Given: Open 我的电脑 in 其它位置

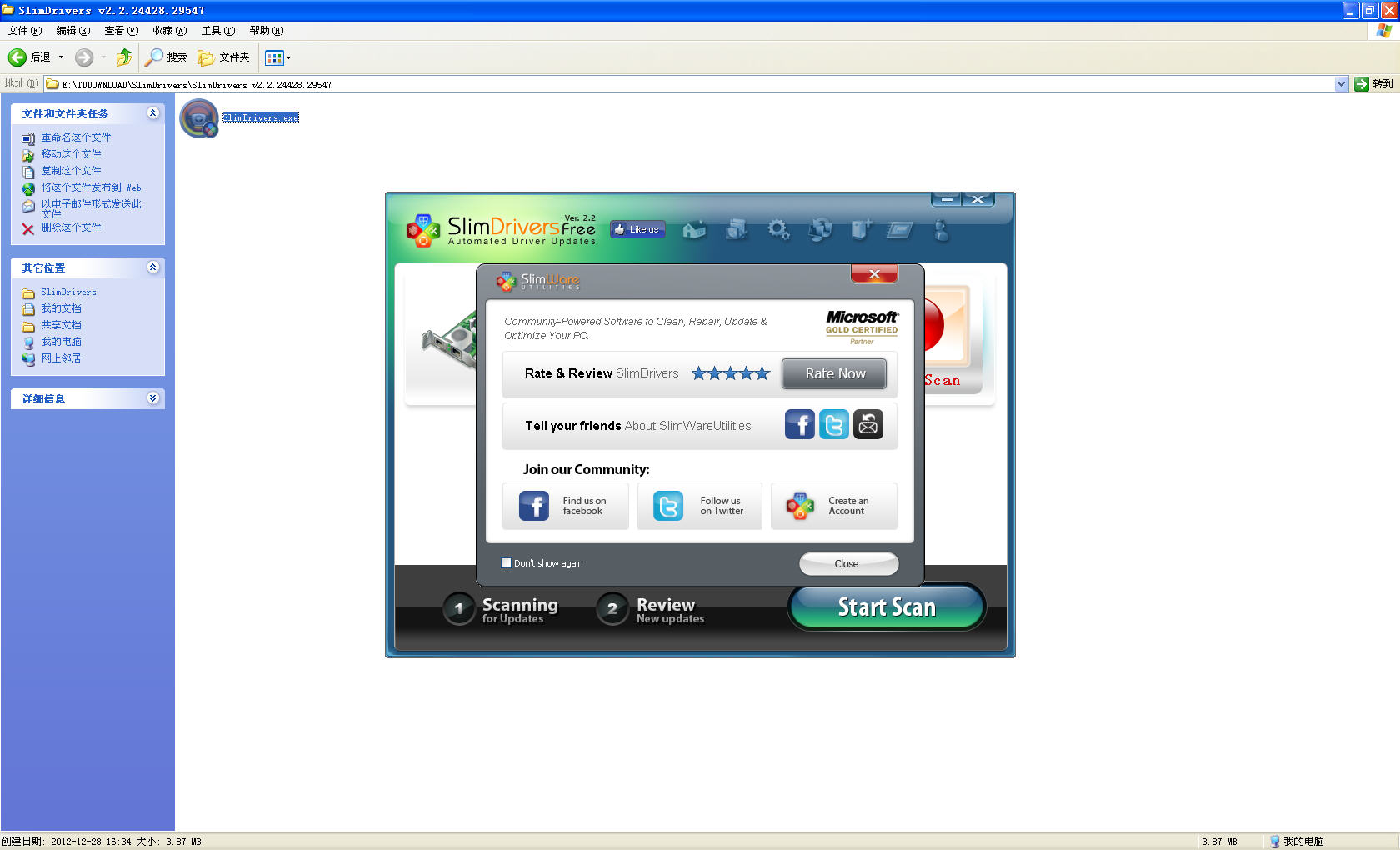Looking at the screenshot, I should (61, 342).
